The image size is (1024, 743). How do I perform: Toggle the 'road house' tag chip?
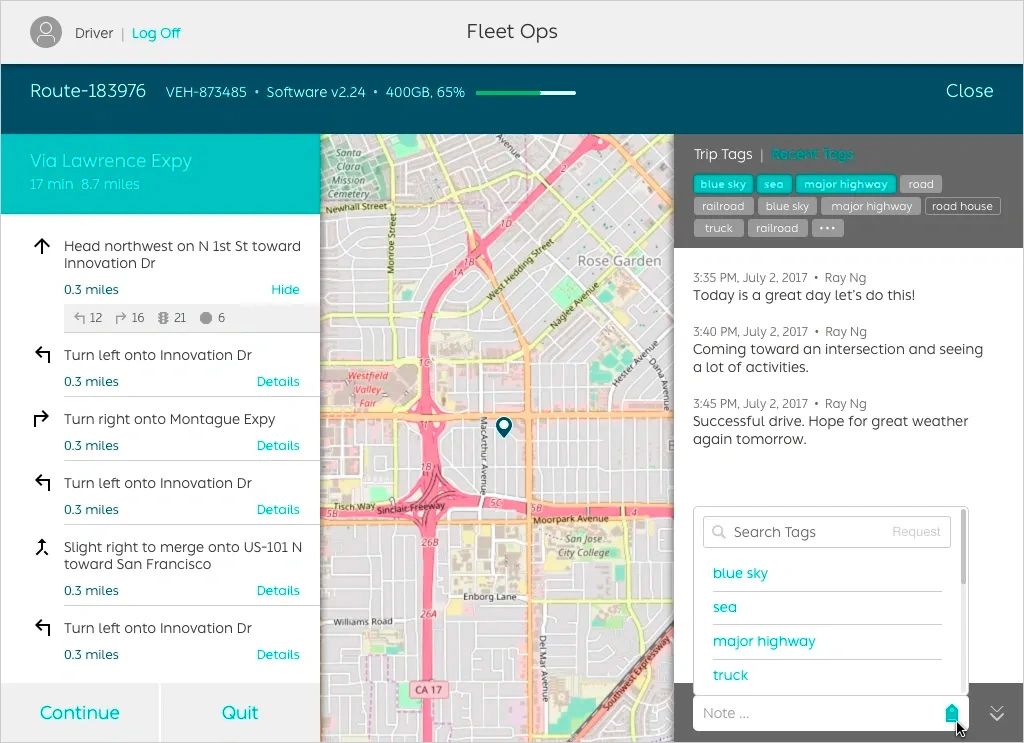tap(961, 206)
